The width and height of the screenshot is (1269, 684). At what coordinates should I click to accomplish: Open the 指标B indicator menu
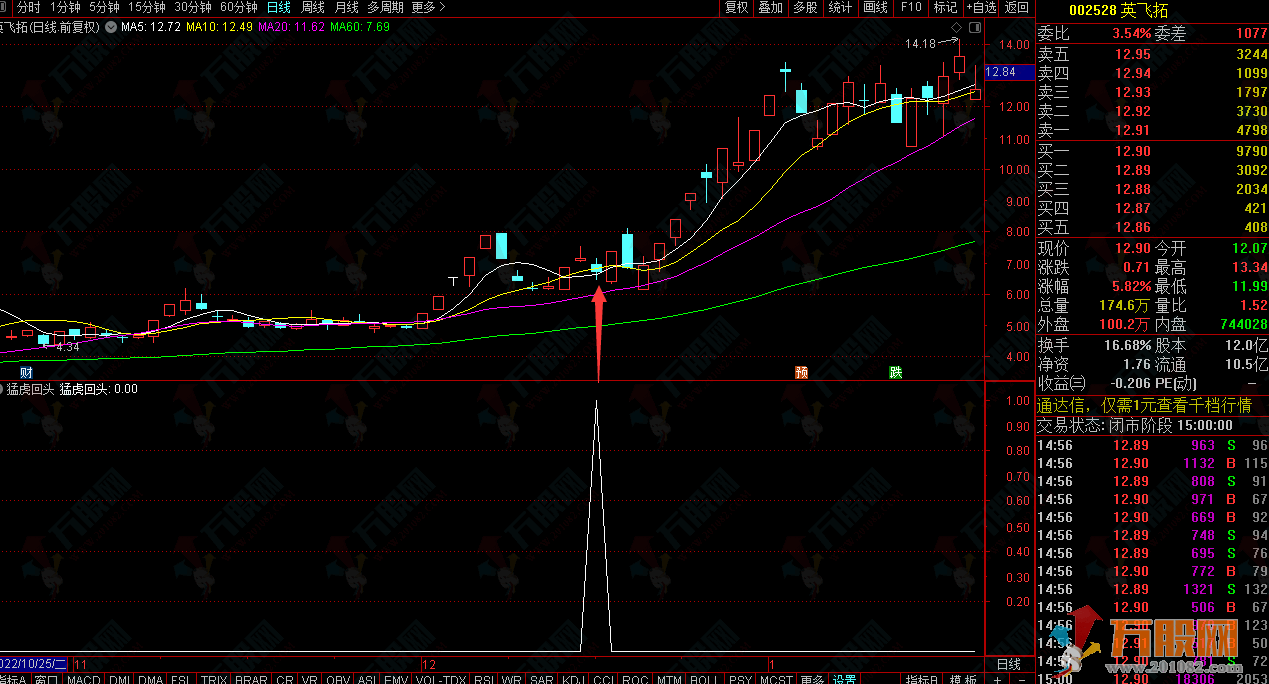(922, 680)
